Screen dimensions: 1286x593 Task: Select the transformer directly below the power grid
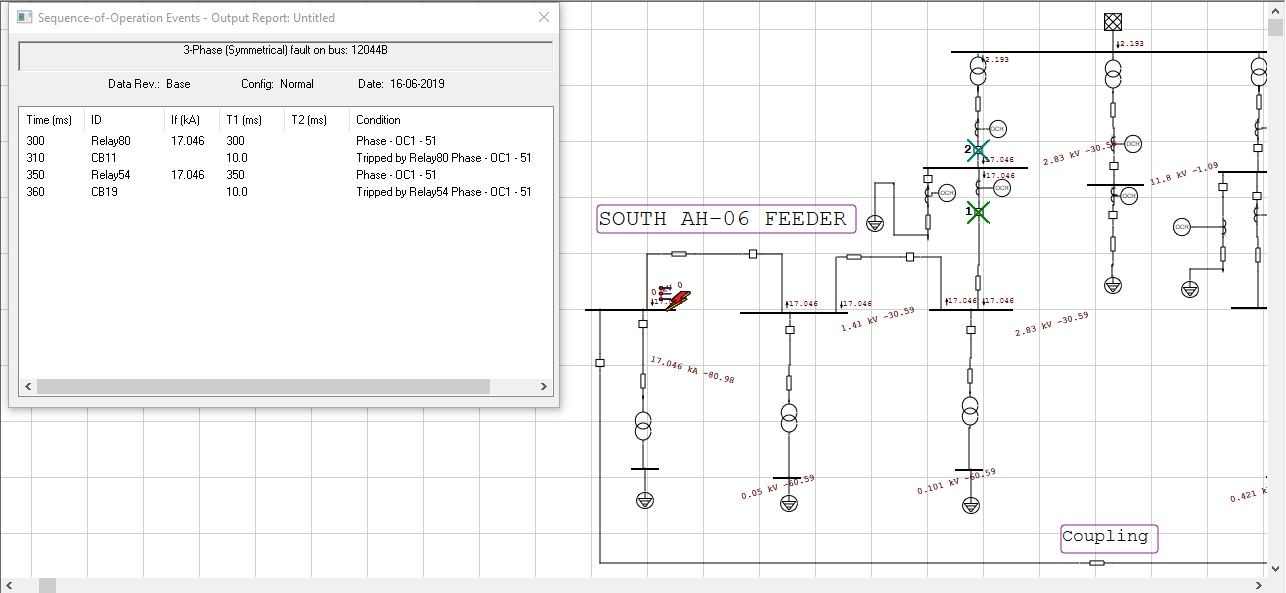click(1112, 73)
